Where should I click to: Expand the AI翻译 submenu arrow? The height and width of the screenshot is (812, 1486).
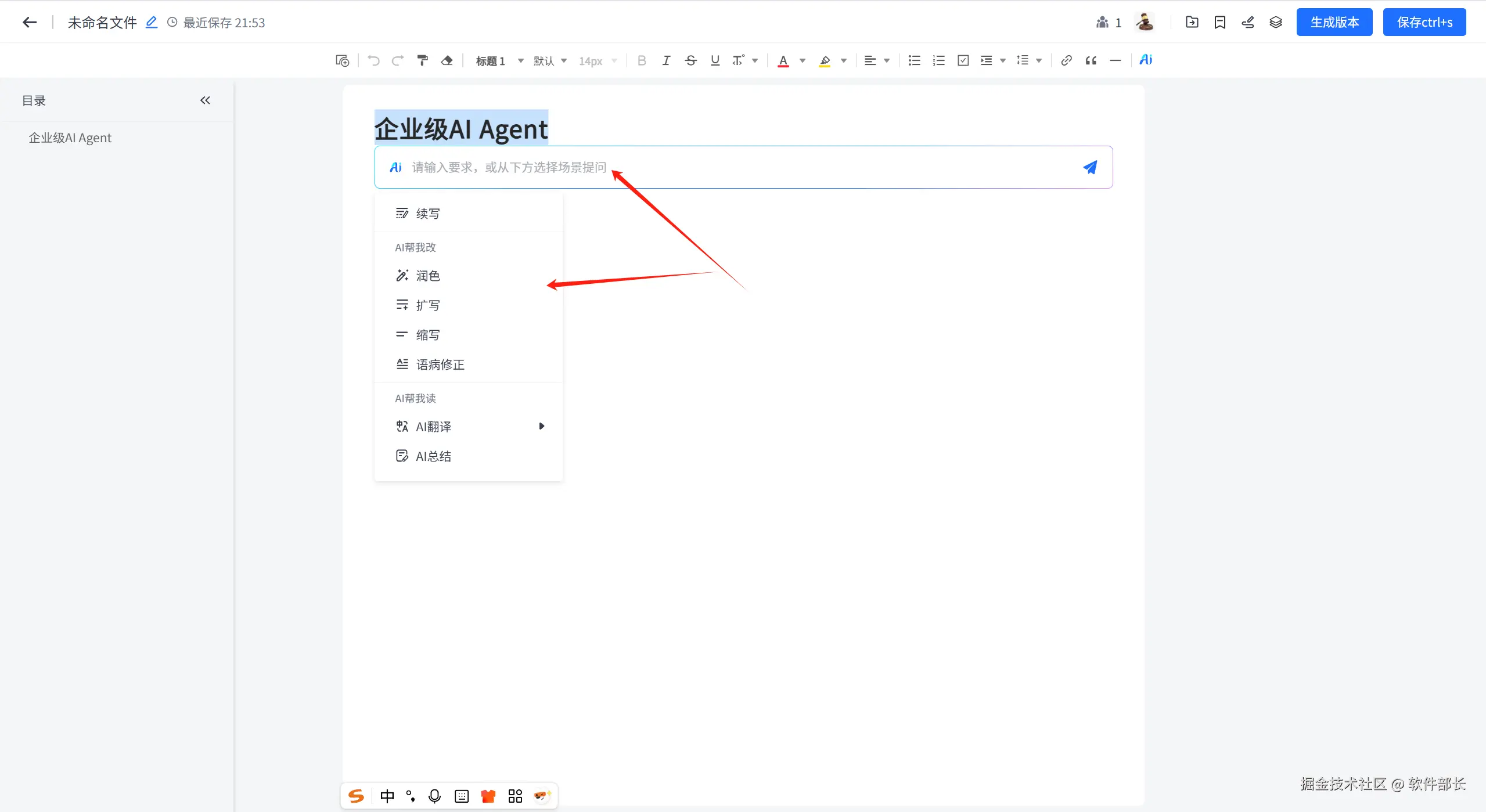point(541,426)
